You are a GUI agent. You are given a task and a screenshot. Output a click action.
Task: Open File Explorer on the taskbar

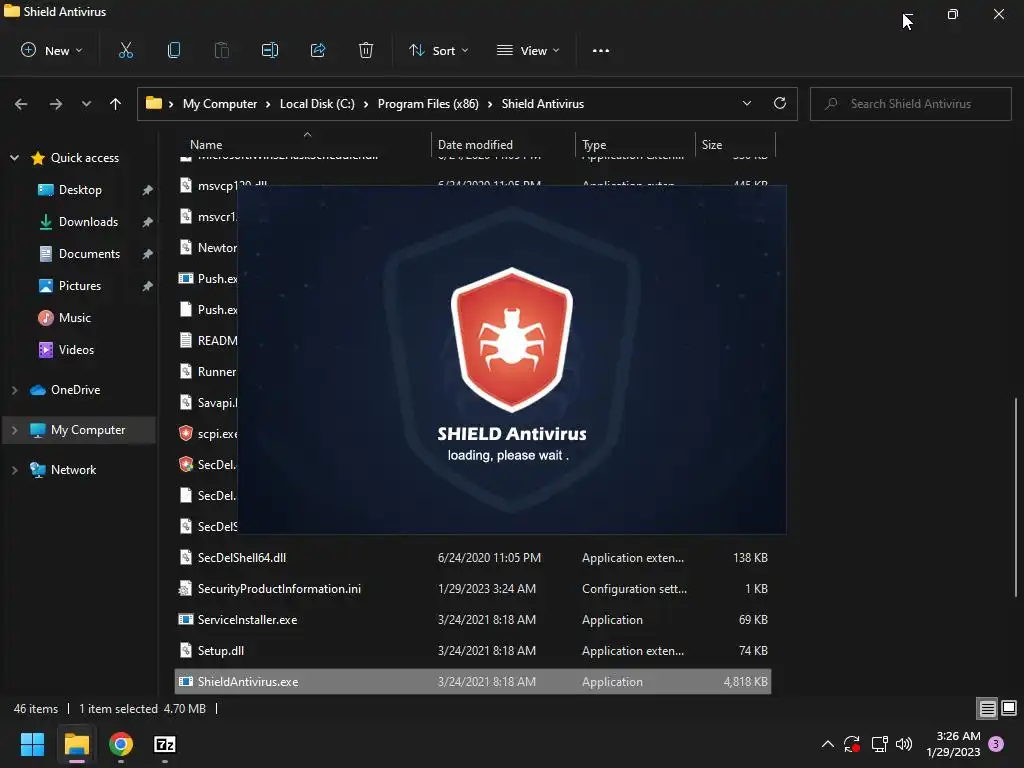(x=76, y=744)
